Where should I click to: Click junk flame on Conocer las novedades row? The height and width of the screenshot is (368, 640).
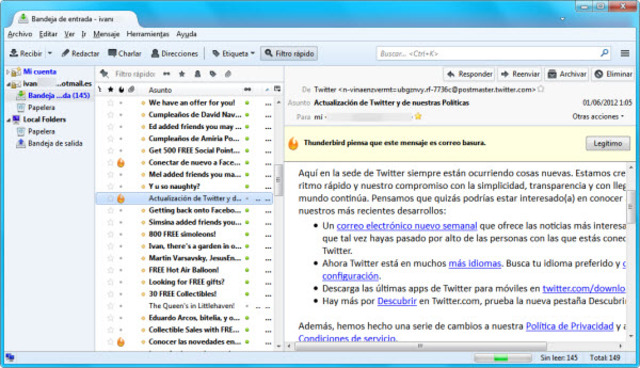point(121,342)
